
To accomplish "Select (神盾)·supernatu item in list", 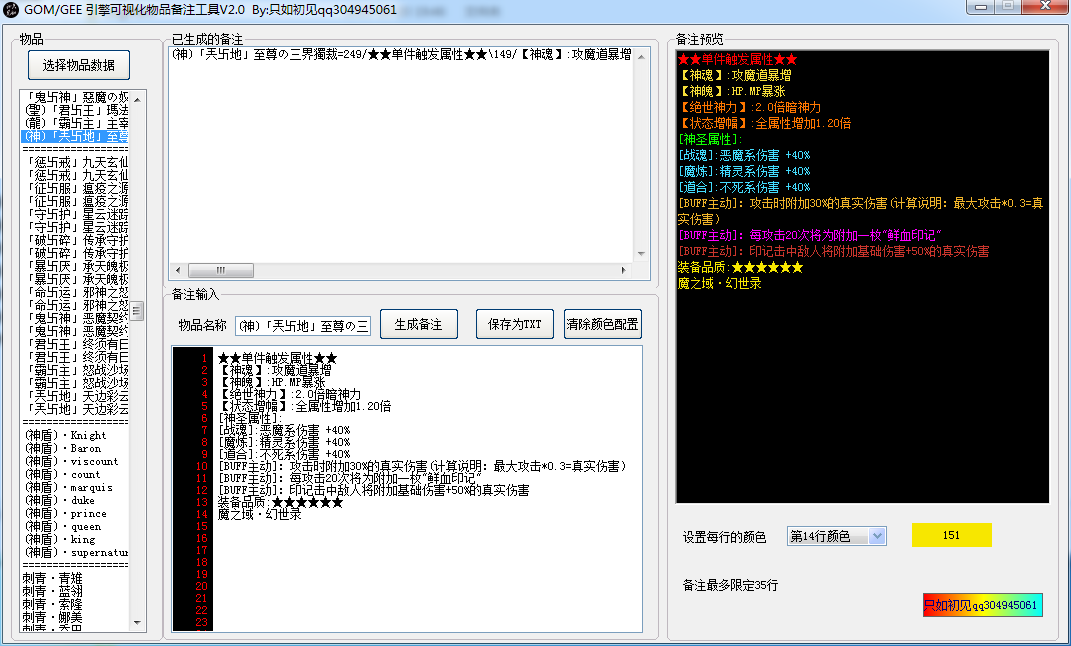I will click(76, 552).
